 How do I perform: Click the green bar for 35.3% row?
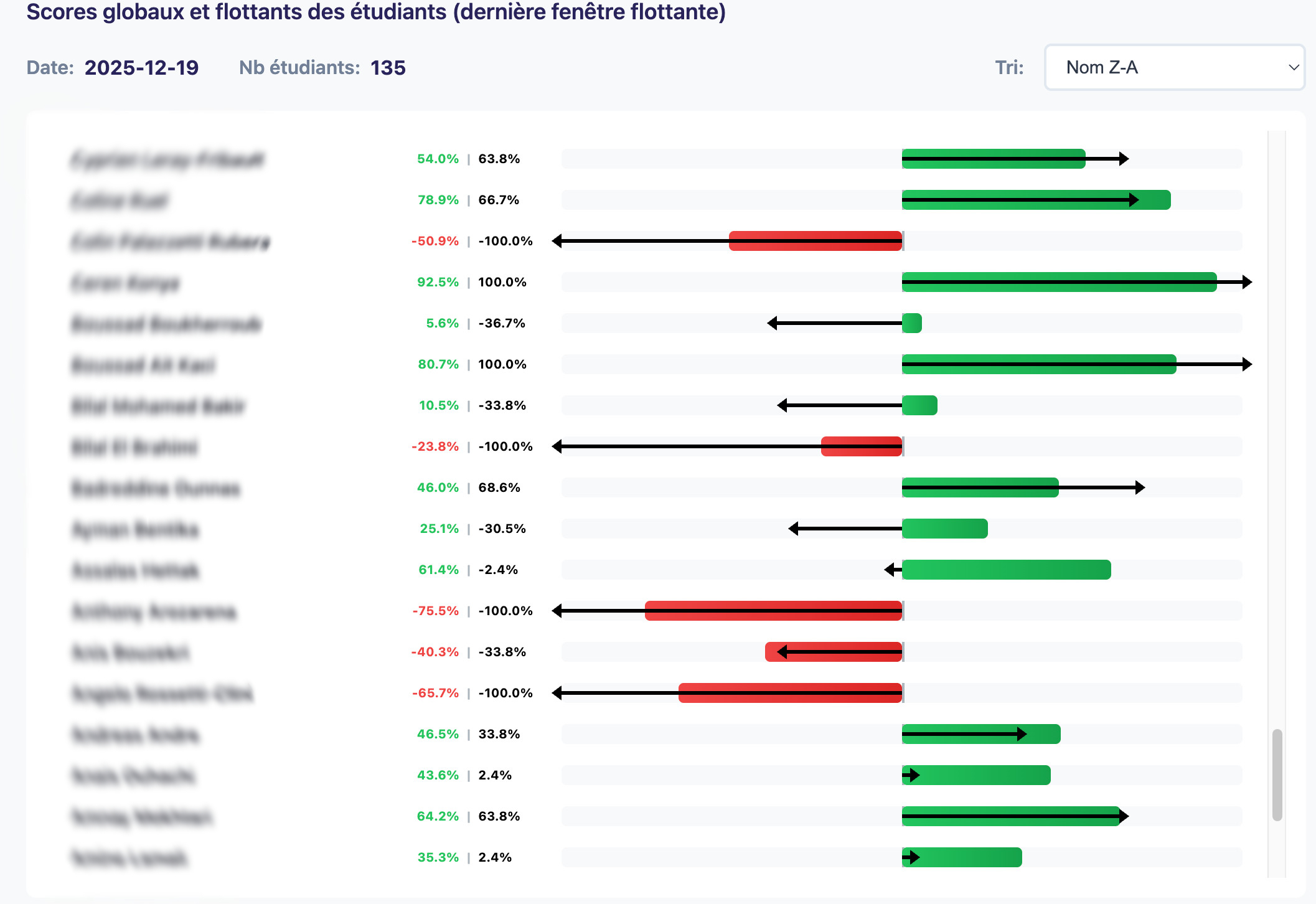coord(962,857)
